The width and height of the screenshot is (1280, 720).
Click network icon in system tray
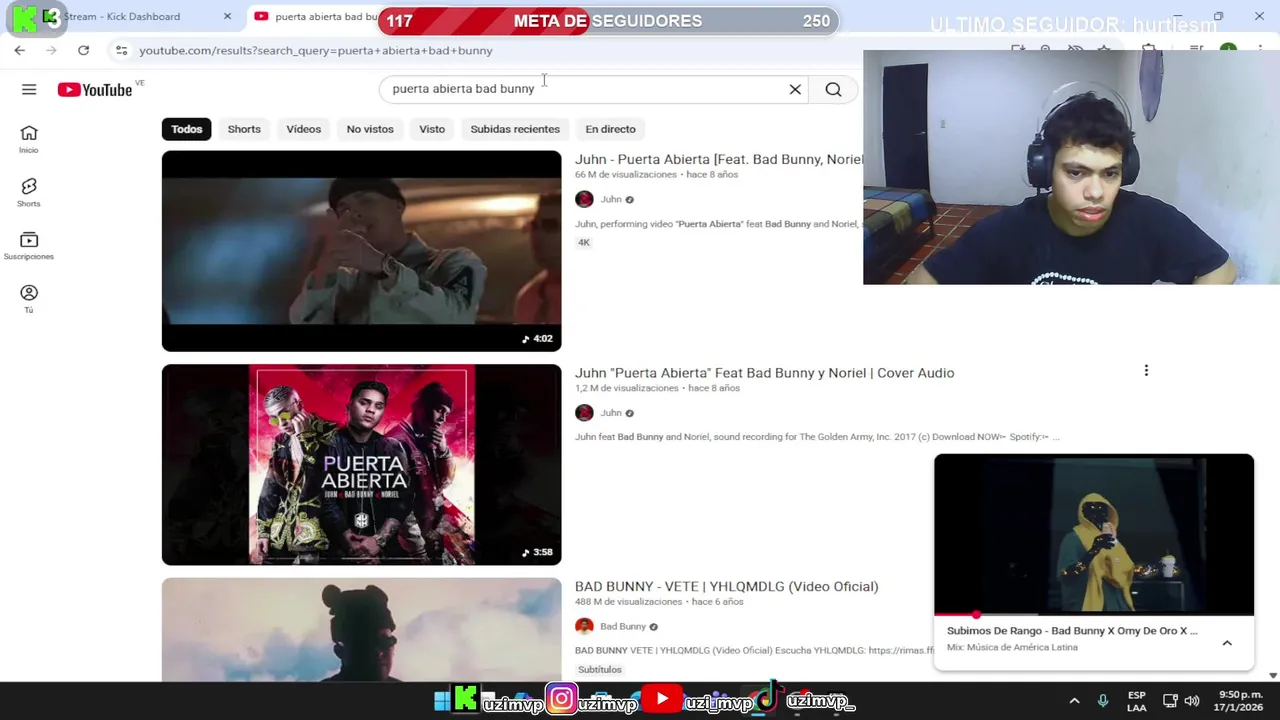1169,701
